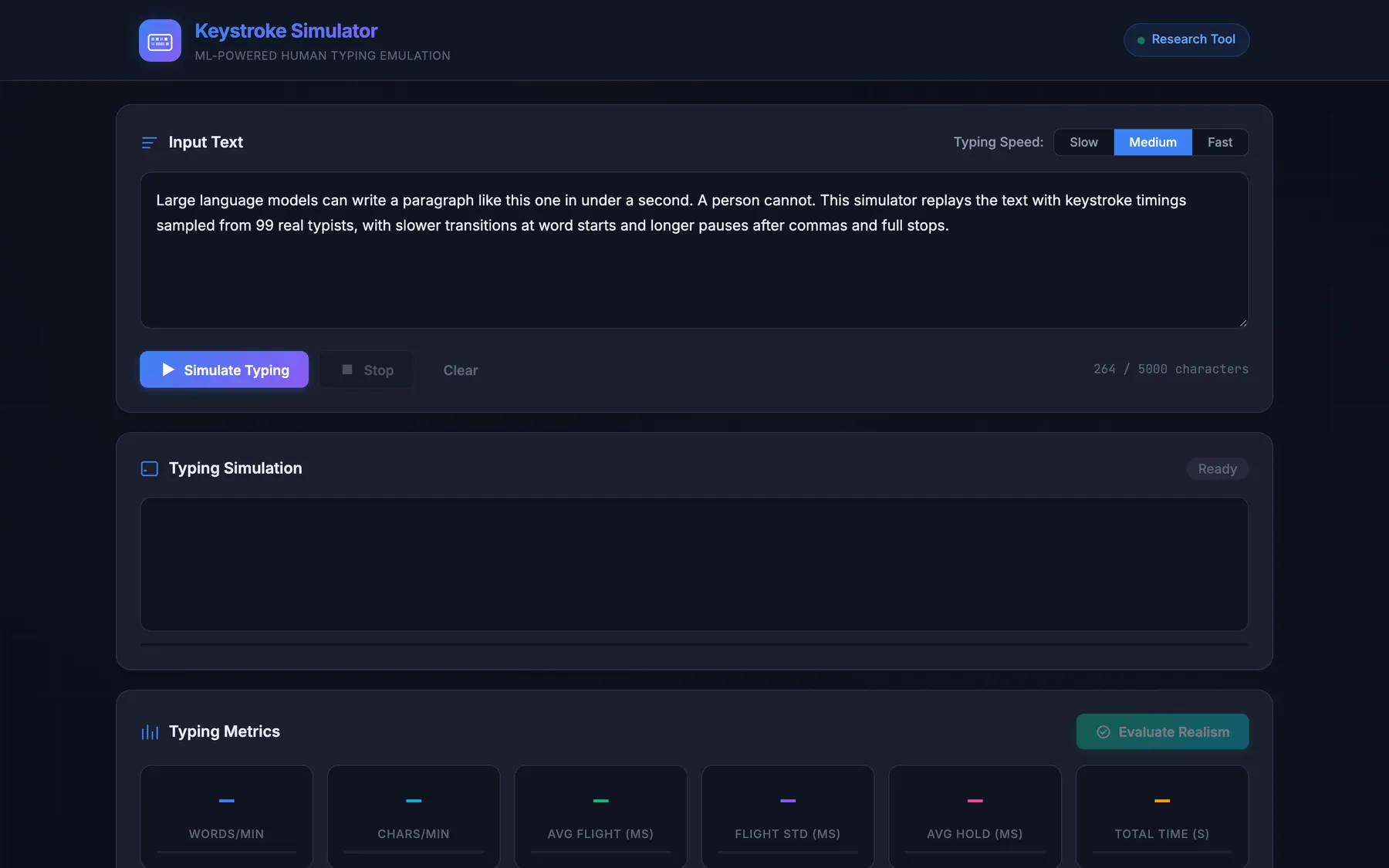Click the TOTAL TIME (S) metric card

(1162, 816)
